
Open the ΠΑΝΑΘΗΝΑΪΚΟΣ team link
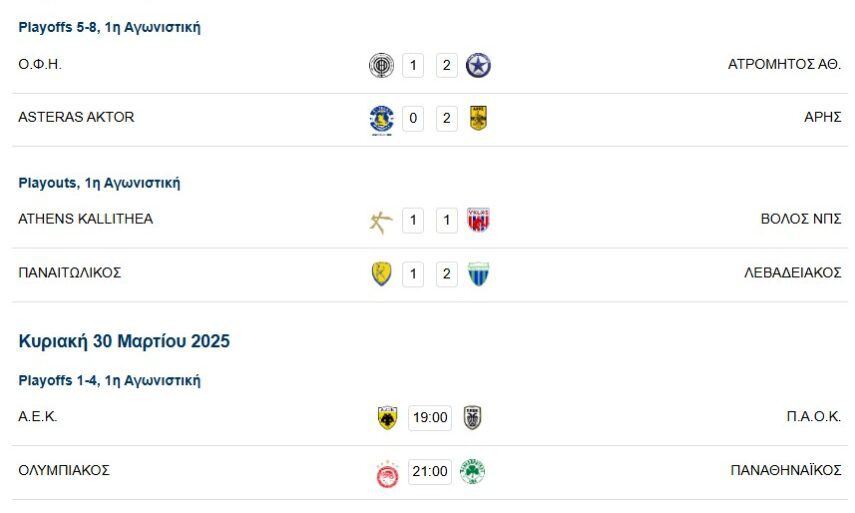(786, 470)
